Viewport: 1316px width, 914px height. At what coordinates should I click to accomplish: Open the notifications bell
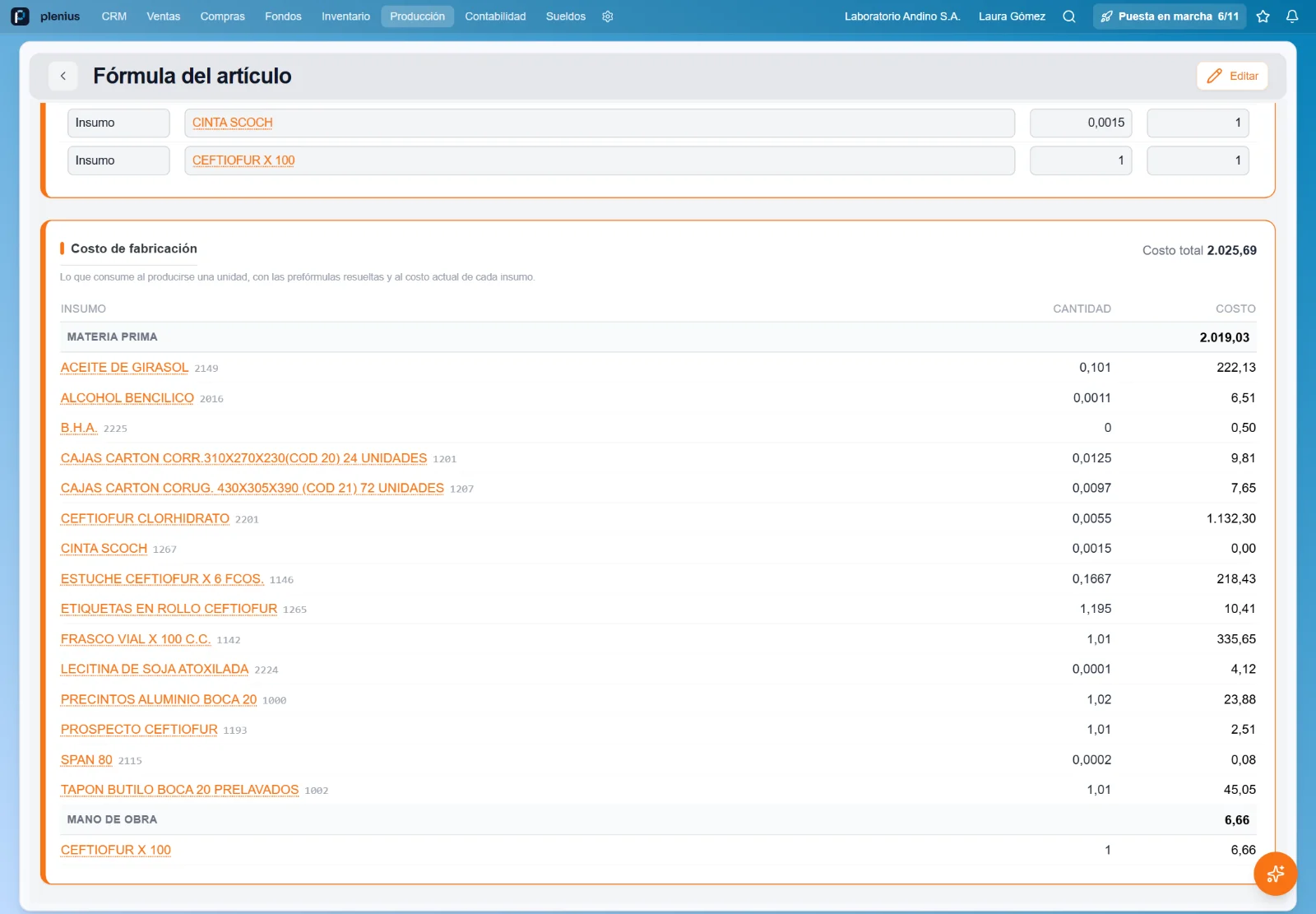pyautogui.click(x=1292, y=16)
